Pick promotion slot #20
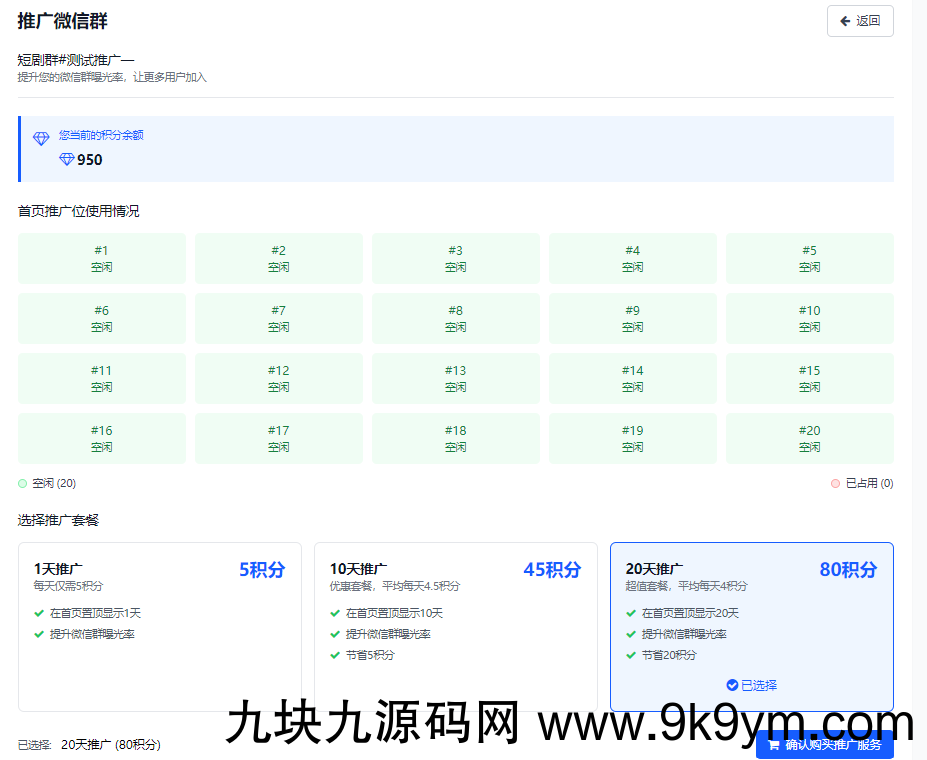The width and height of the screenshot is (927, 760). [x=809, y=439]
